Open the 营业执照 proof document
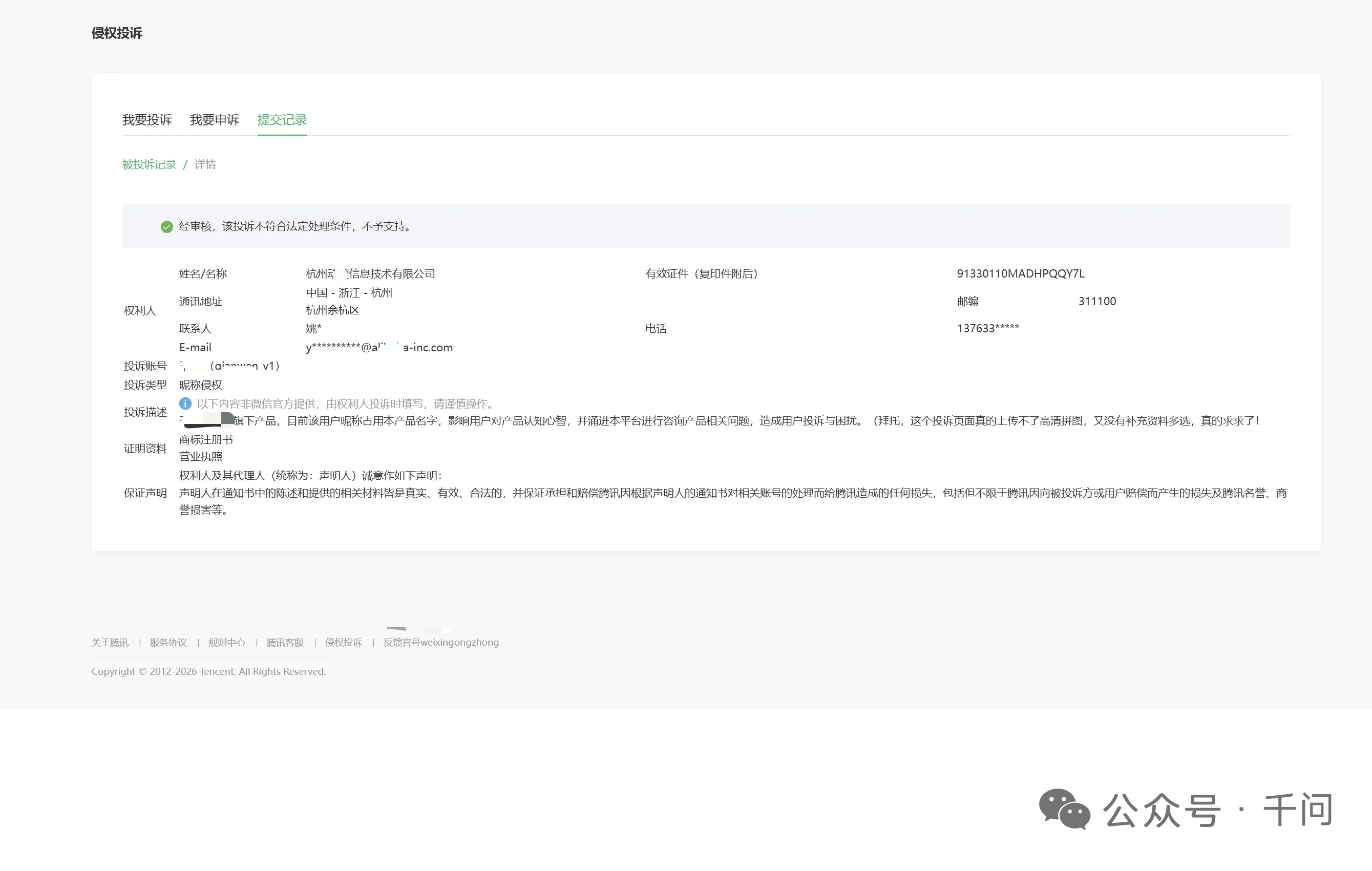Viewport: 1372px width, 871px height. tap(201, 456)
